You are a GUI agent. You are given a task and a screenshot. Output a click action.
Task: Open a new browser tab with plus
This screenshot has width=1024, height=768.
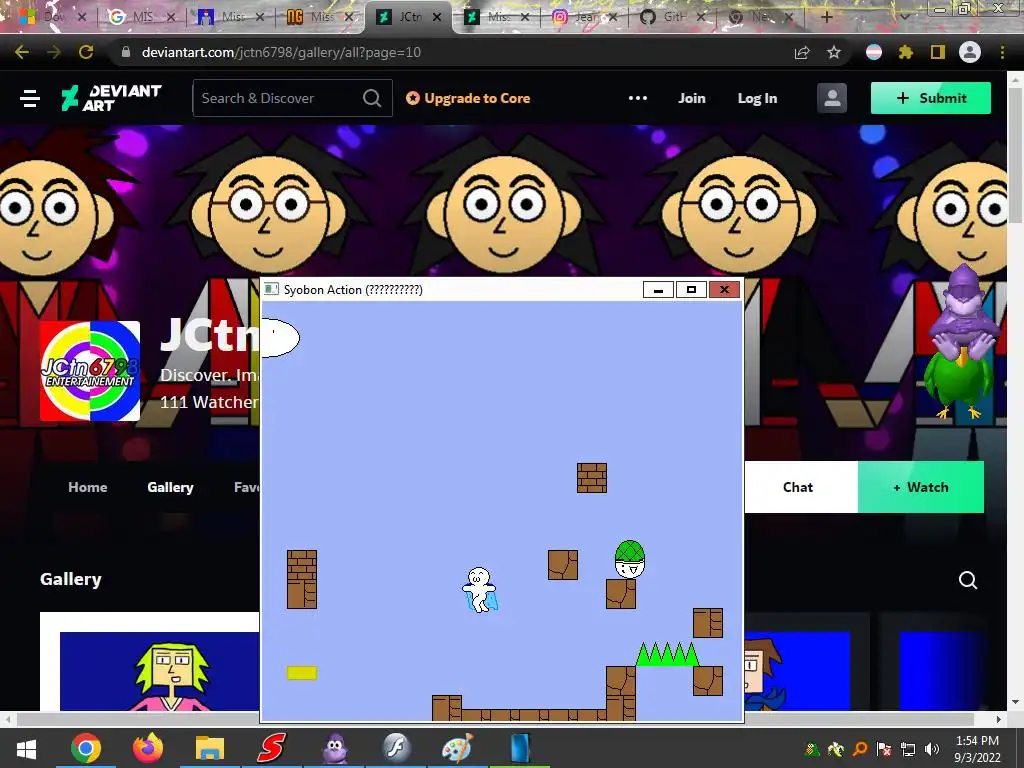coord(827,17)
